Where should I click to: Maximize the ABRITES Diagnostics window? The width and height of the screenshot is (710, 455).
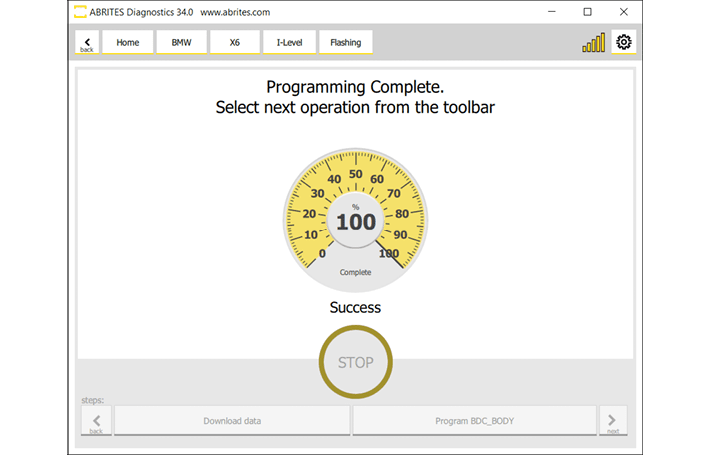click(x=587, y=13)
